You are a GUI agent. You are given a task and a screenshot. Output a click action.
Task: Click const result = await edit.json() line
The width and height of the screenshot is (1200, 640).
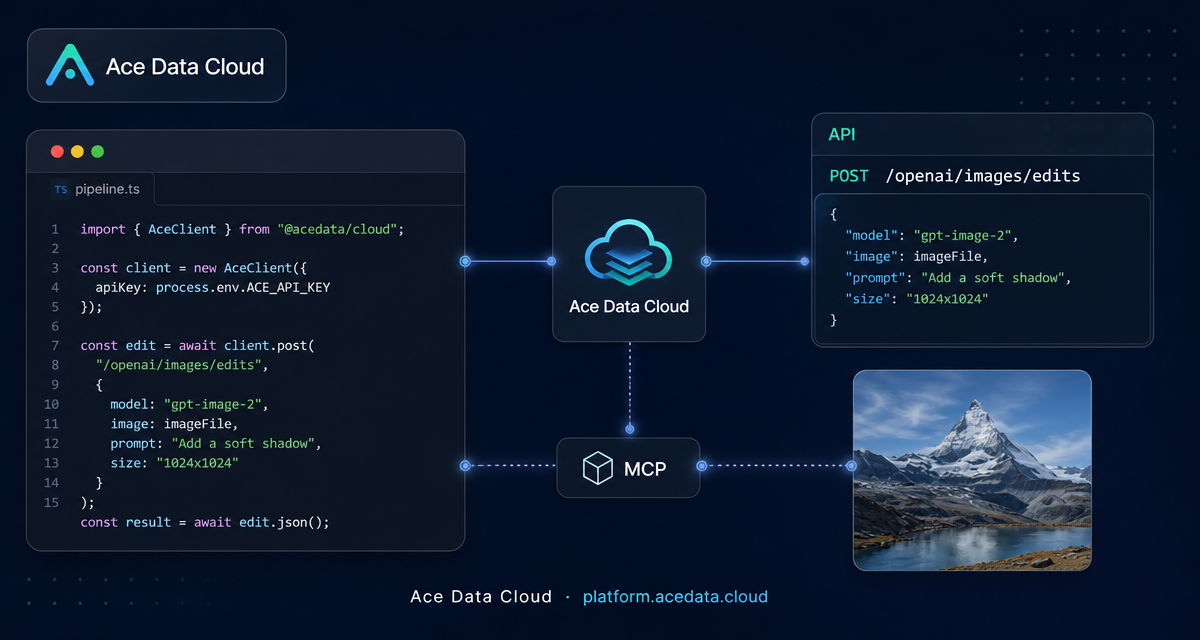205,522
